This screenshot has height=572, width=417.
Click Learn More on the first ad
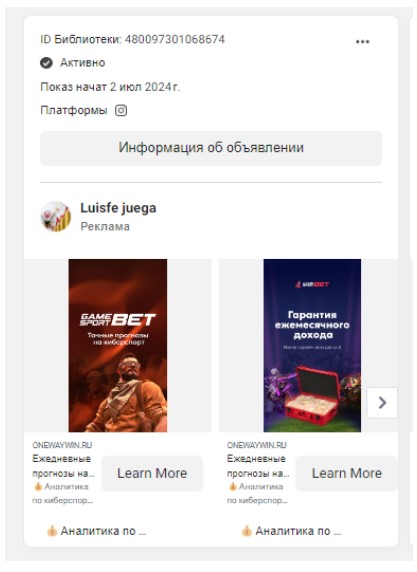coord(152,473)
